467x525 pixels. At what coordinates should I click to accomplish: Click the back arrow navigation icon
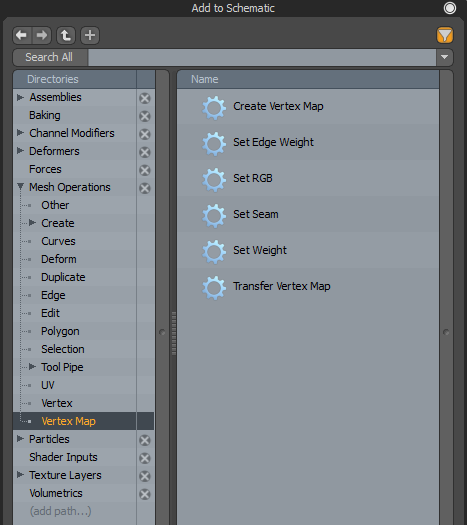coord(22,35)
